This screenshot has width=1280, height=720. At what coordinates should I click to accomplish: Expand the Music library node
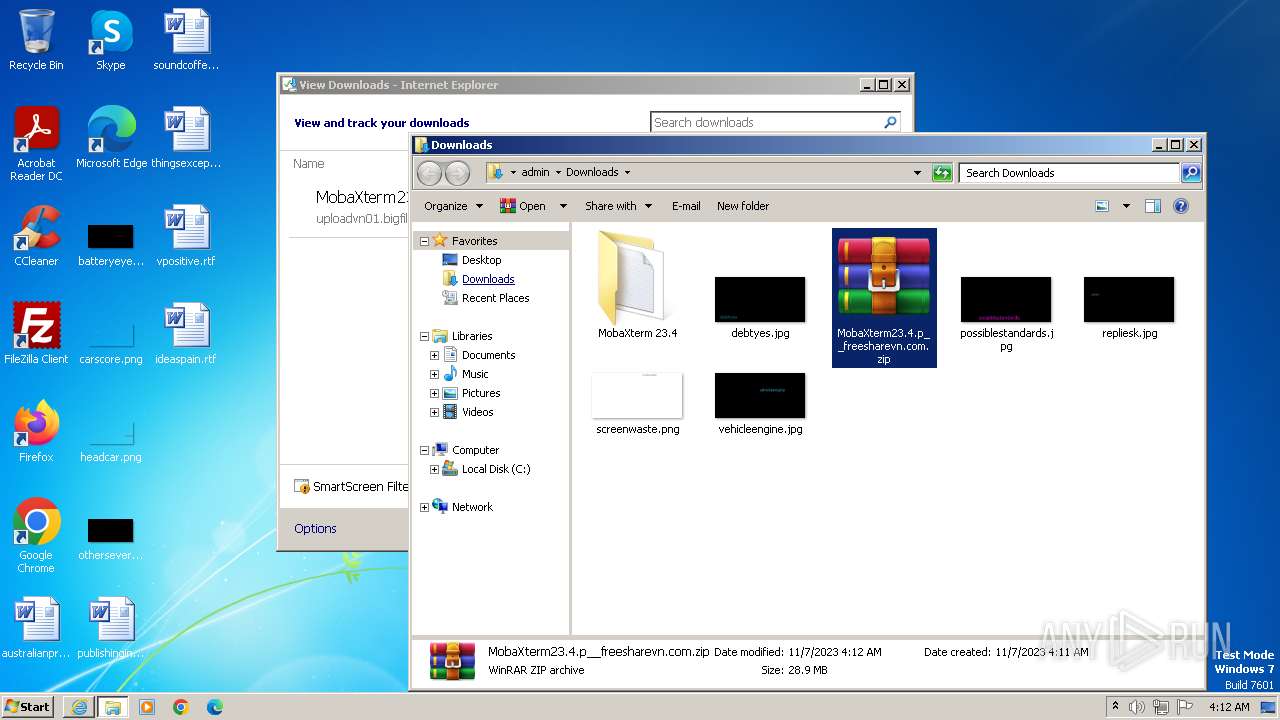pos(434,374)
